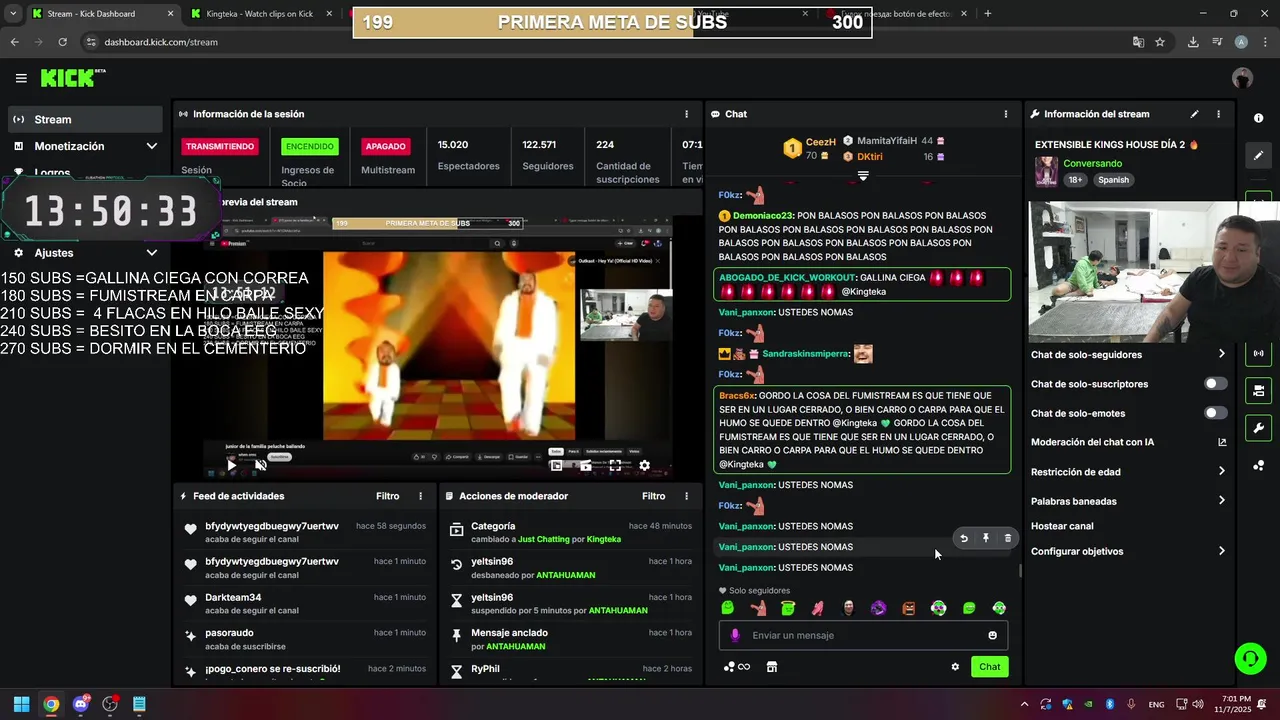The height and width of the screenshot is (720, 1280).
Task: Click Kingteka link in Categoría entry
Action: pos(604,539)
